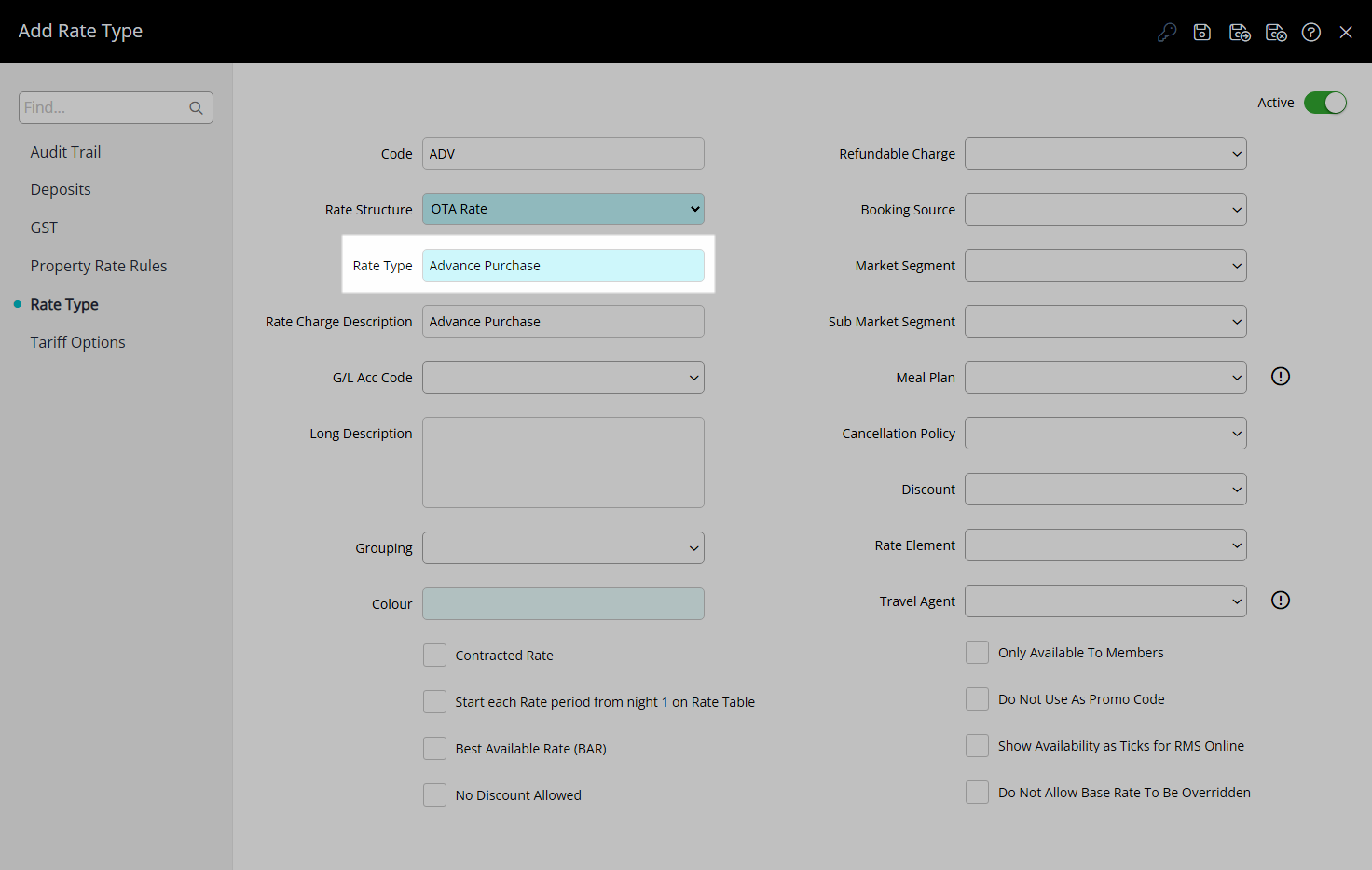Select Audit Trail in sidebar
The height and width of the screenshot is (870, 1372).
[65, 152]
